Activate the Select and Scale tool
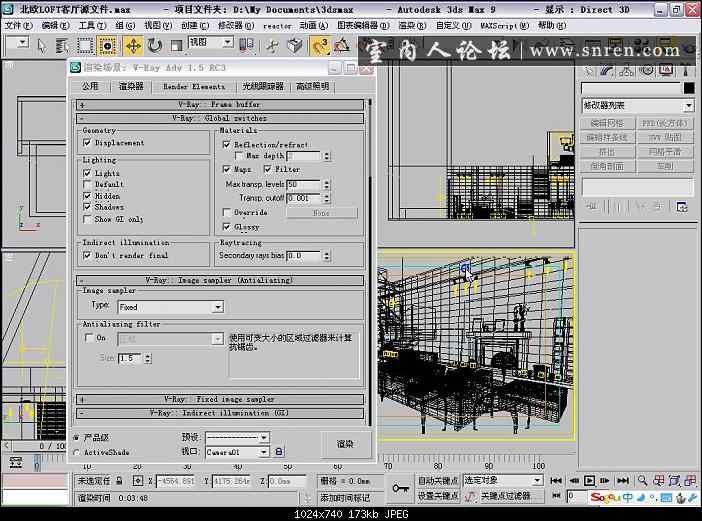702x521 pixels. (x=177, y=46)
